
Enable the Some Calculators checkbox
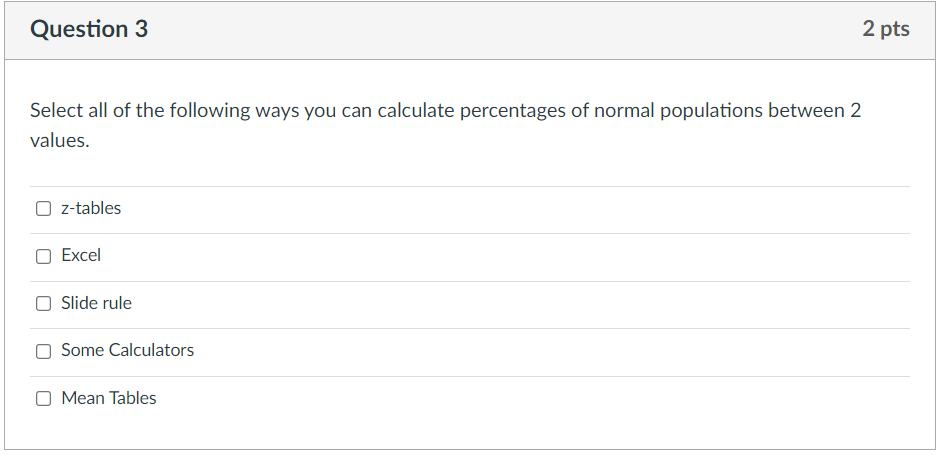(43, 351)
